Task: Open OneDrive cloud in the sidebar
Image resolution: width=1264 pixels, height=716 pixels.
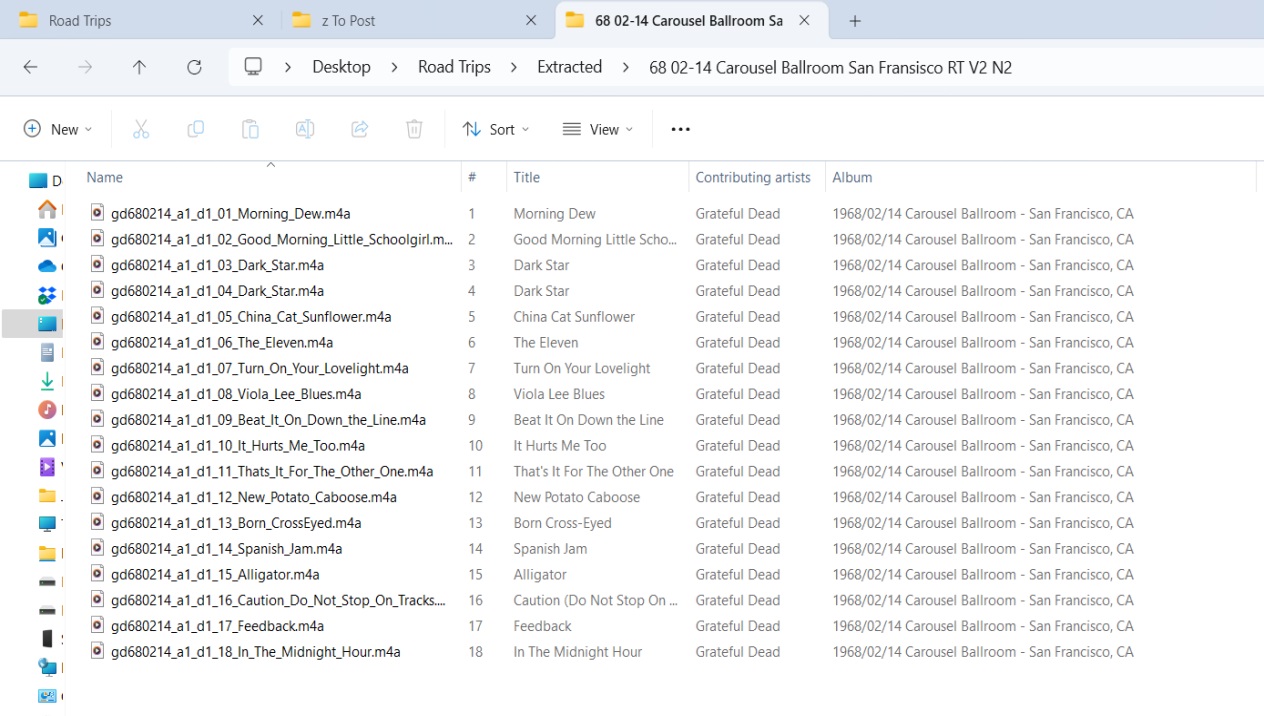Action: click(47, 266)
